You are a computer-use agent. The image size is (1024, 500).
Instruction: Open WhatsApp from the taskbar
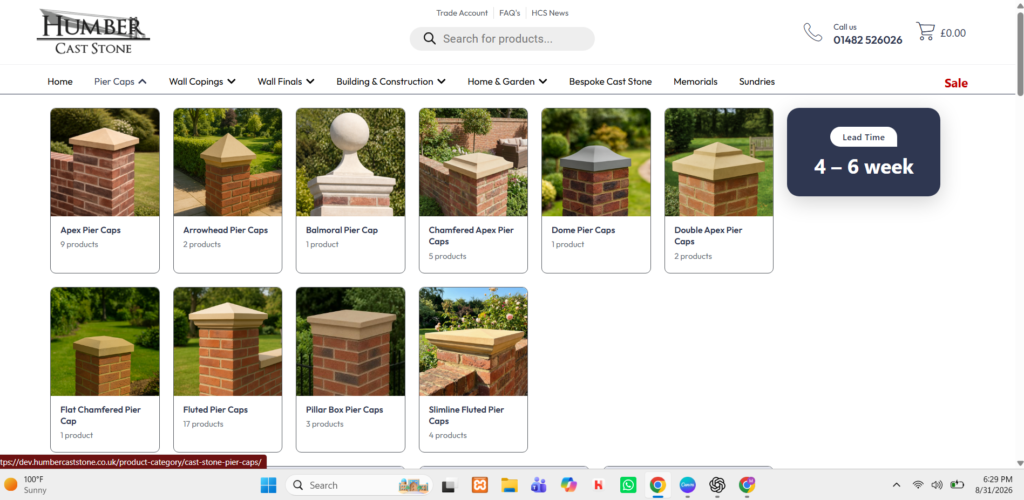pyautogui.click(x=628, y=485)
